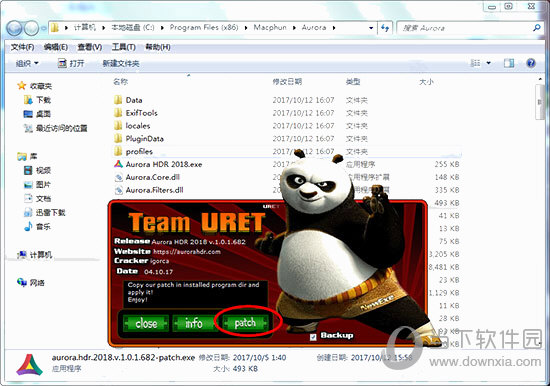Select the profiles folder icon

click(x=118, y=152)
